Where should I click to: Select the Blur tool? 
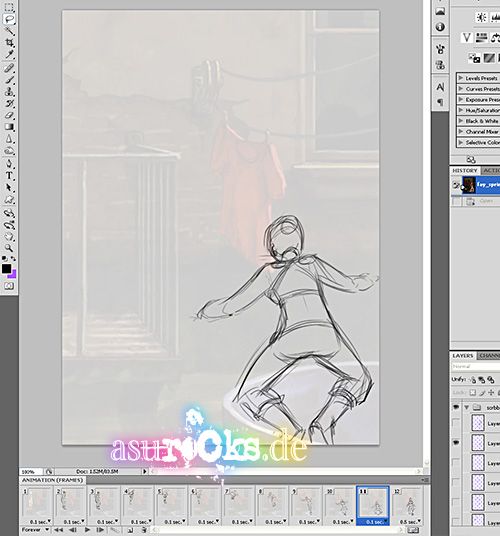9,139
